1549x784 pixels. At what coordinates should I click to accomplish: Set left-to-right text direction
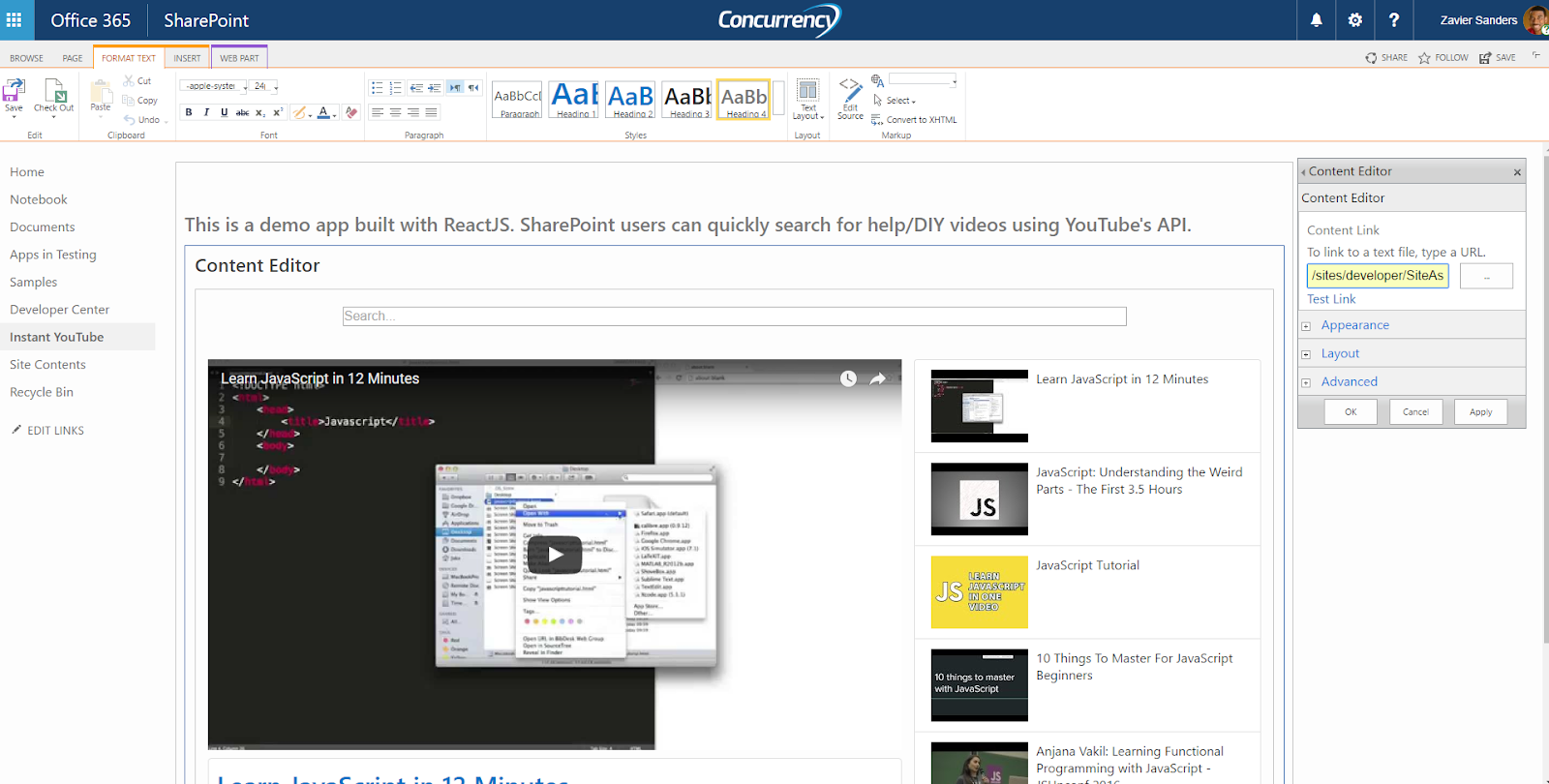(455, 88)
